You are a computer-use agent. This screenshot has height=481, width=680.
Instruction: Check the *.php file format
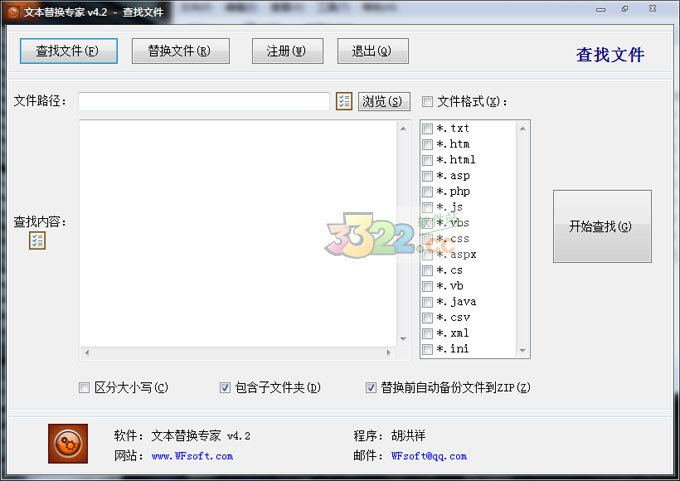point(427,191)
